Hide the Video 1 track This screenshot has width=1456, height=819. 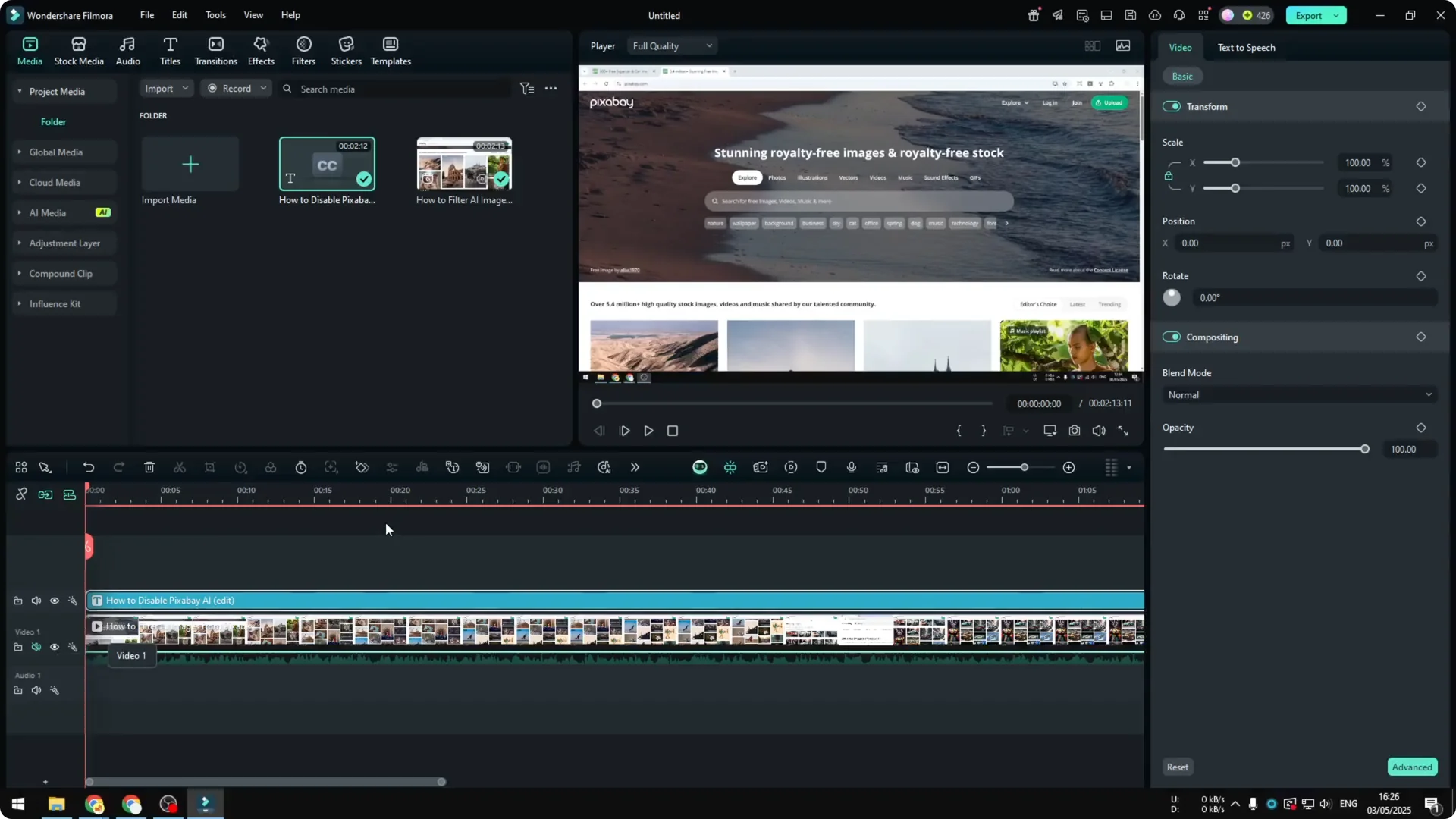coord(54,647)
